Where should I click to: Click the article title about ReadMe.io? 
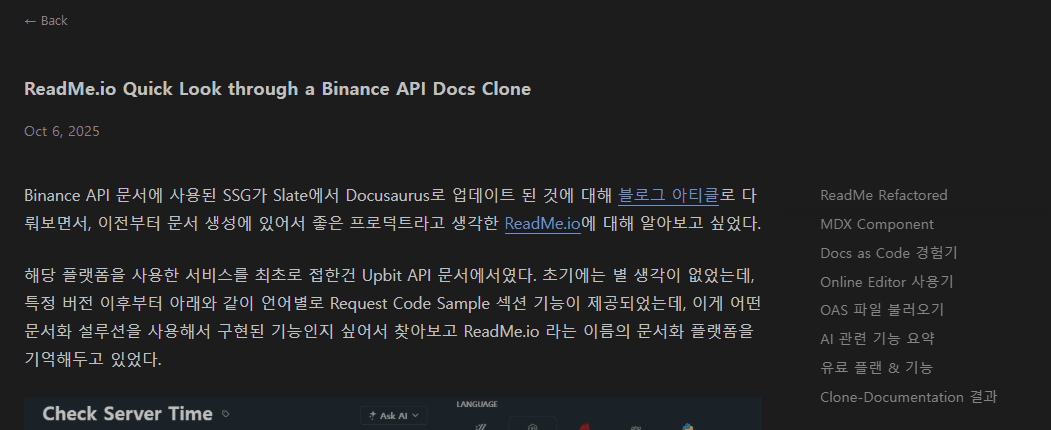(277, 89)
